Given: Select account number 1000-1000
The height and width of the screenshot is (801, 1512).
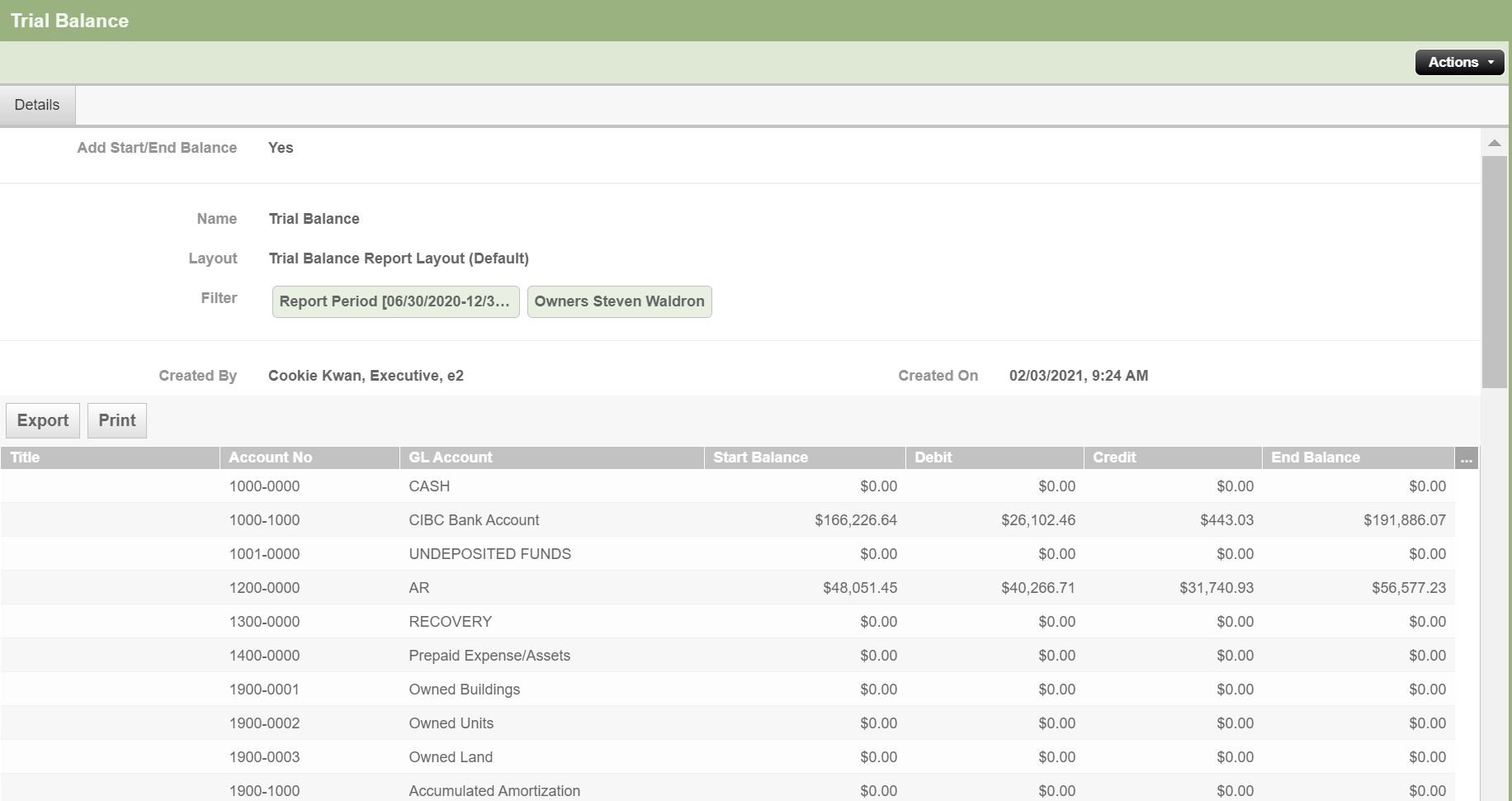Looking at the screenshot, I should 264,520.
